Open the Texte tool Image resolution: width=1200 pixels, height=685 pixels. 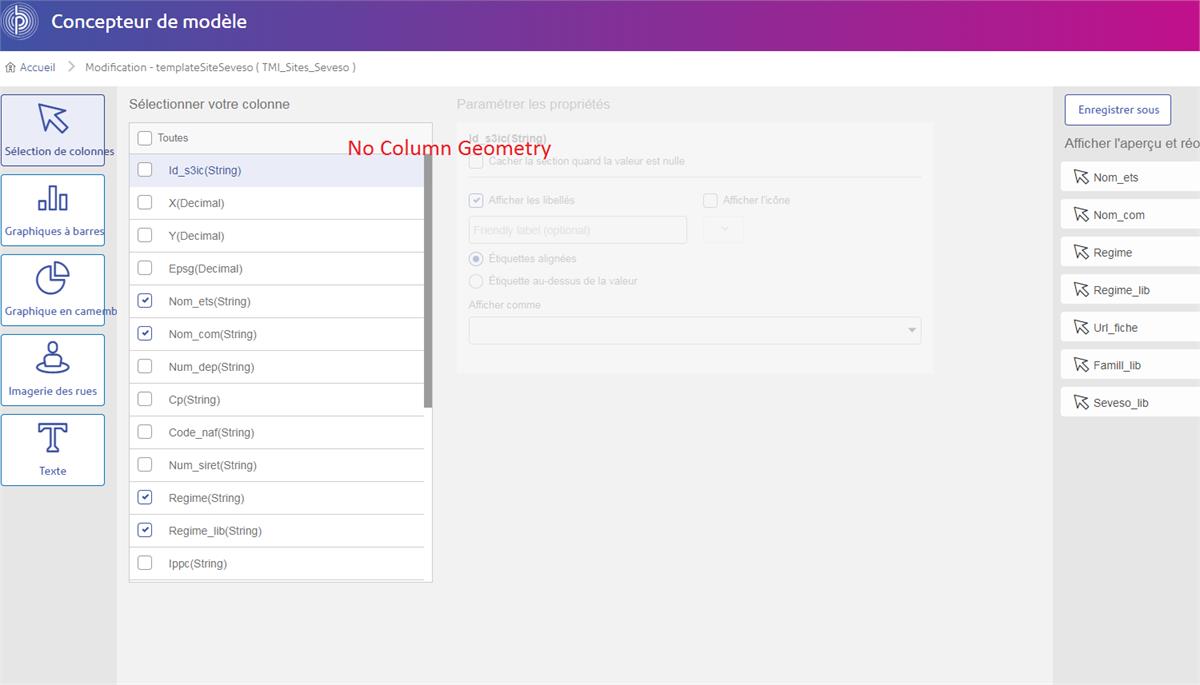pos(53,450)
